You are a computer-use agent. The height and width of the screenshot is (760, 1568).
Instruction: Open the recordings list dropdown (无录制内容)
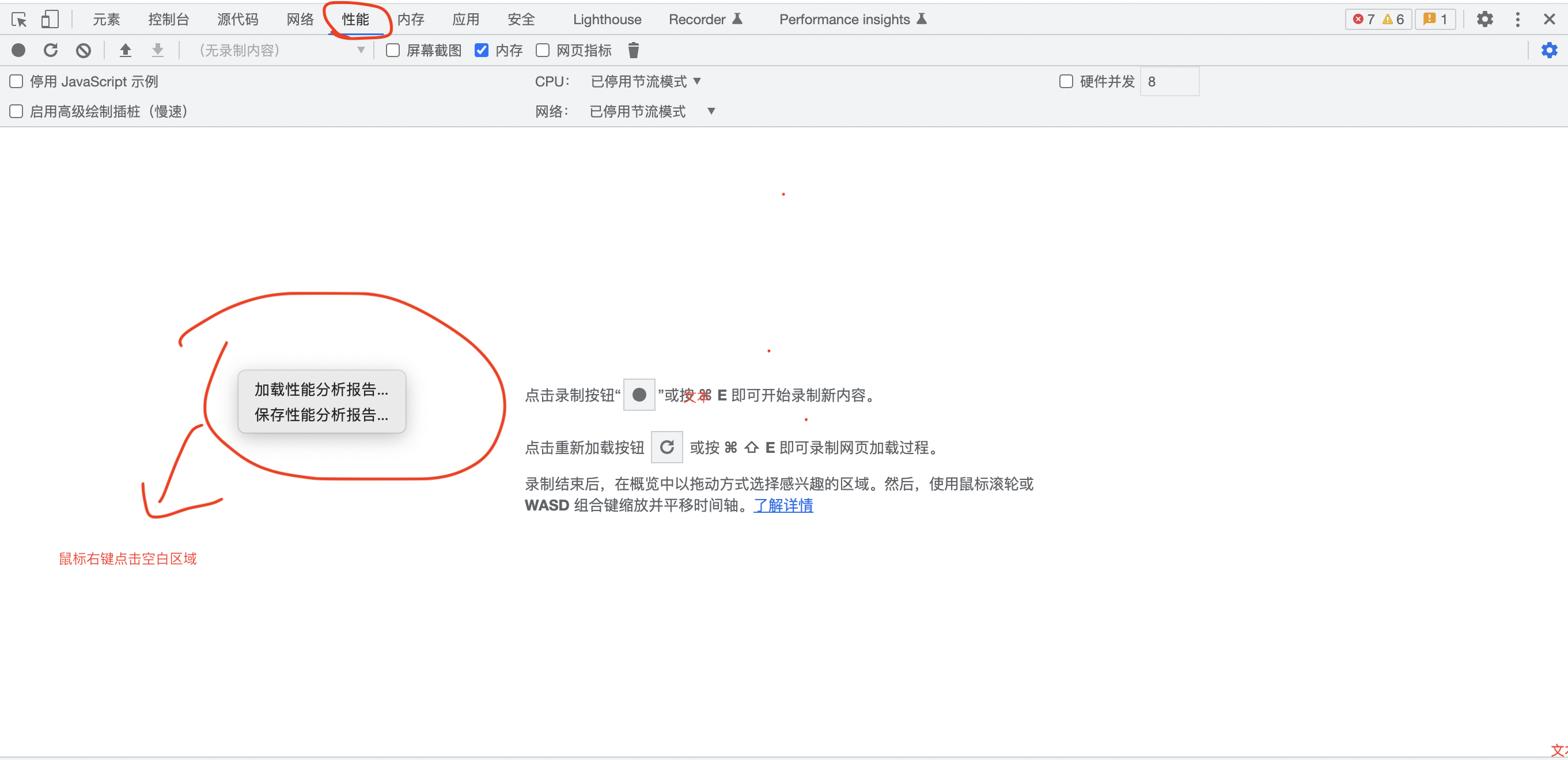[280, 50]
